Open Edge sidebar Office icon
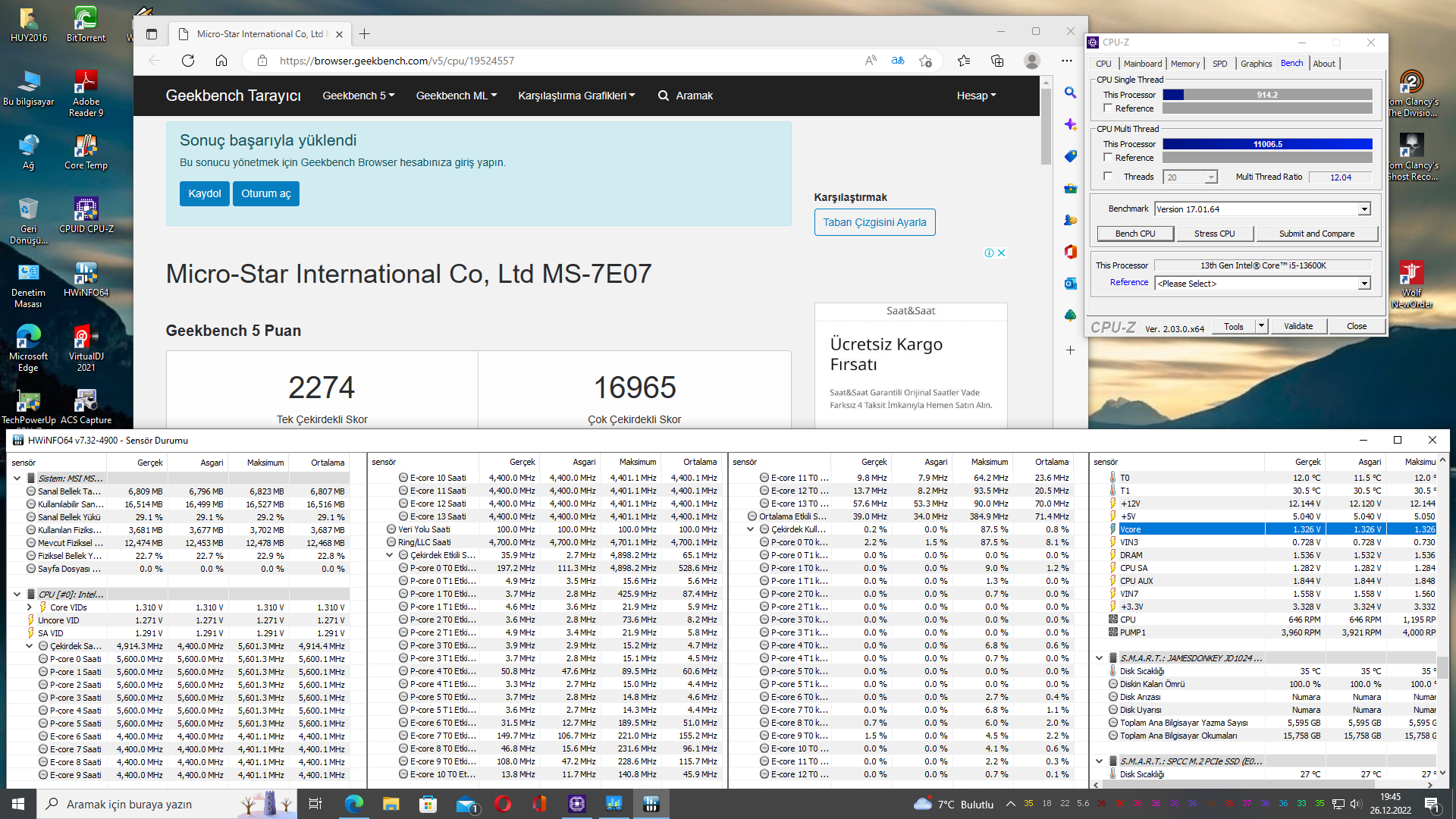The width and height of the screenshot is (1456, 819). click(1070, 251)
